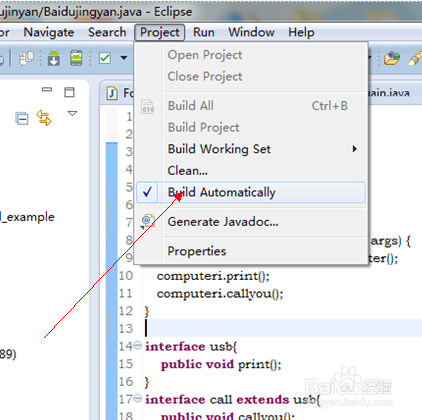
Task: Toggle Build Automatically option
Action: tap(251, 192)
